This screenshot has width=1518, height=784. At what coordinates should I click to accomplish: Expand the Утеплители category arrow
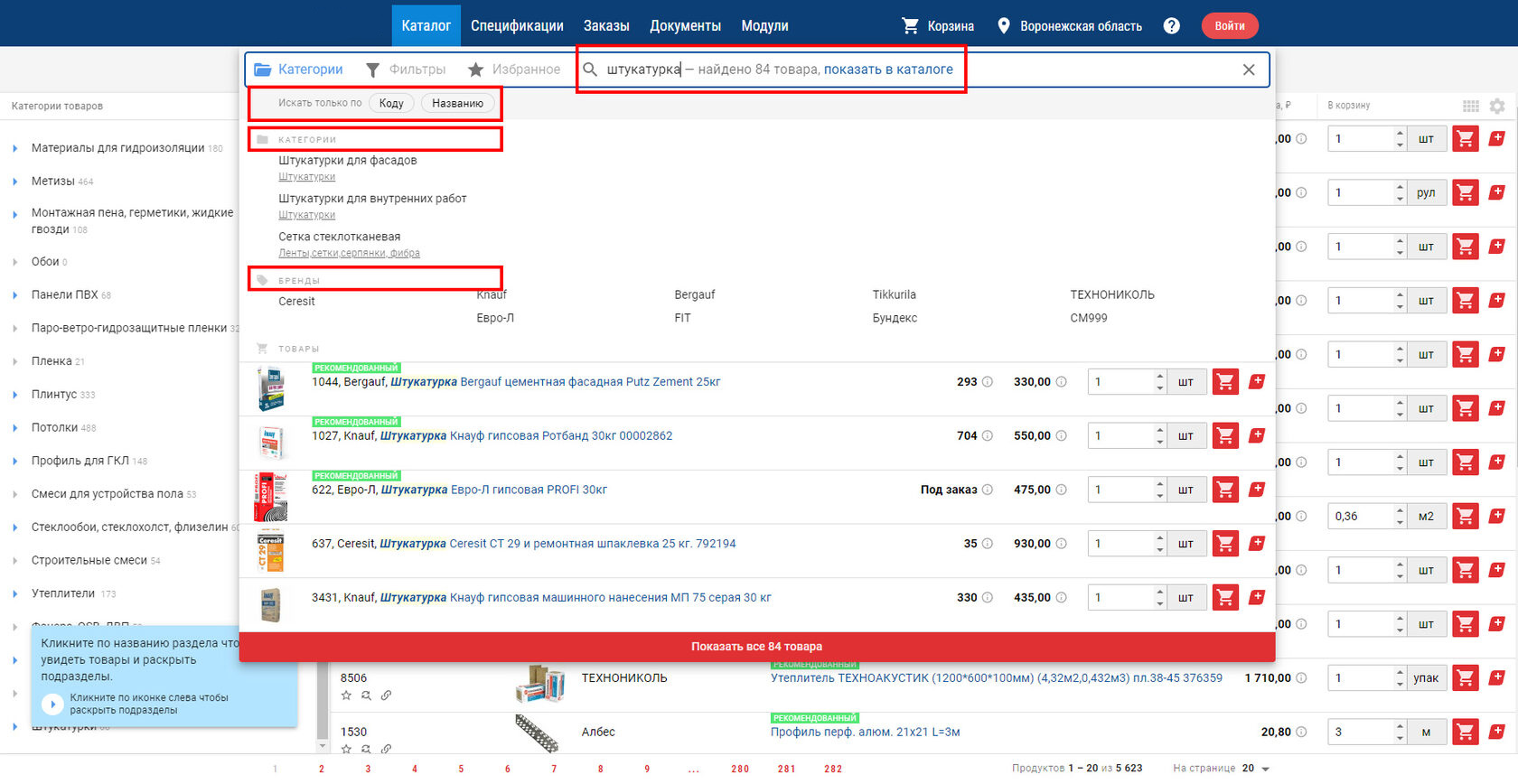click(15, 594)
